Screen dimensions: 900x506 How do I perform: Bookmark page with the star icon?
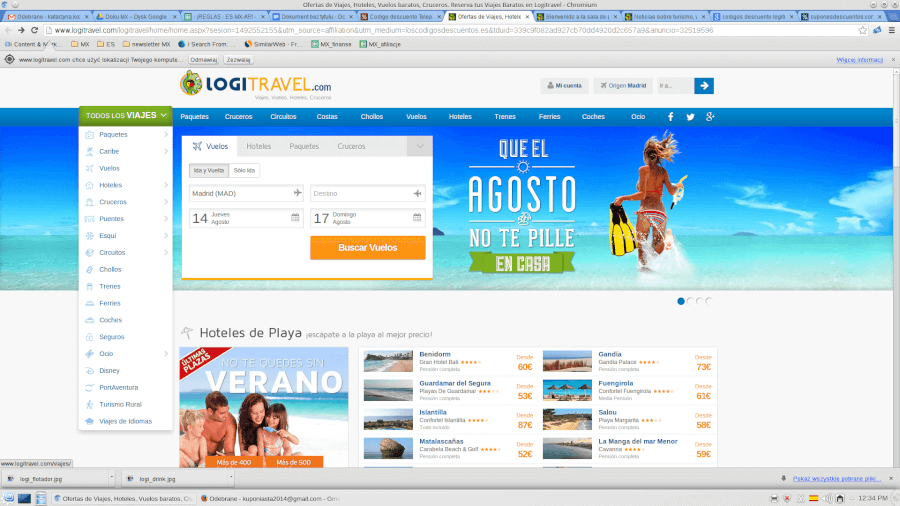(x=862, y=30)
